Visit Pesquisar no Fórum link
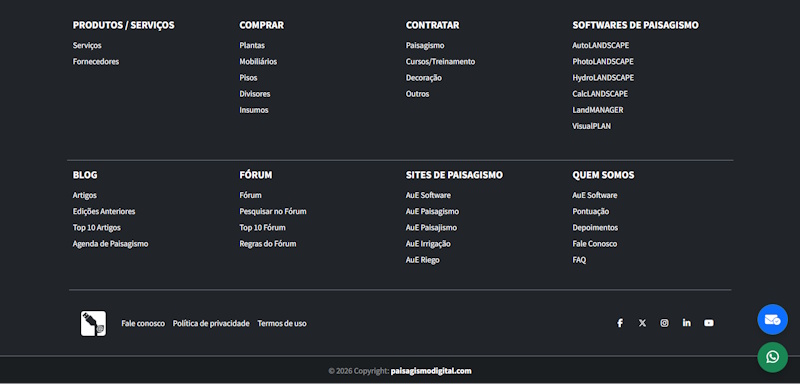Image resolution: width=800 pixels, height=384 pixels. click(273, 211)
